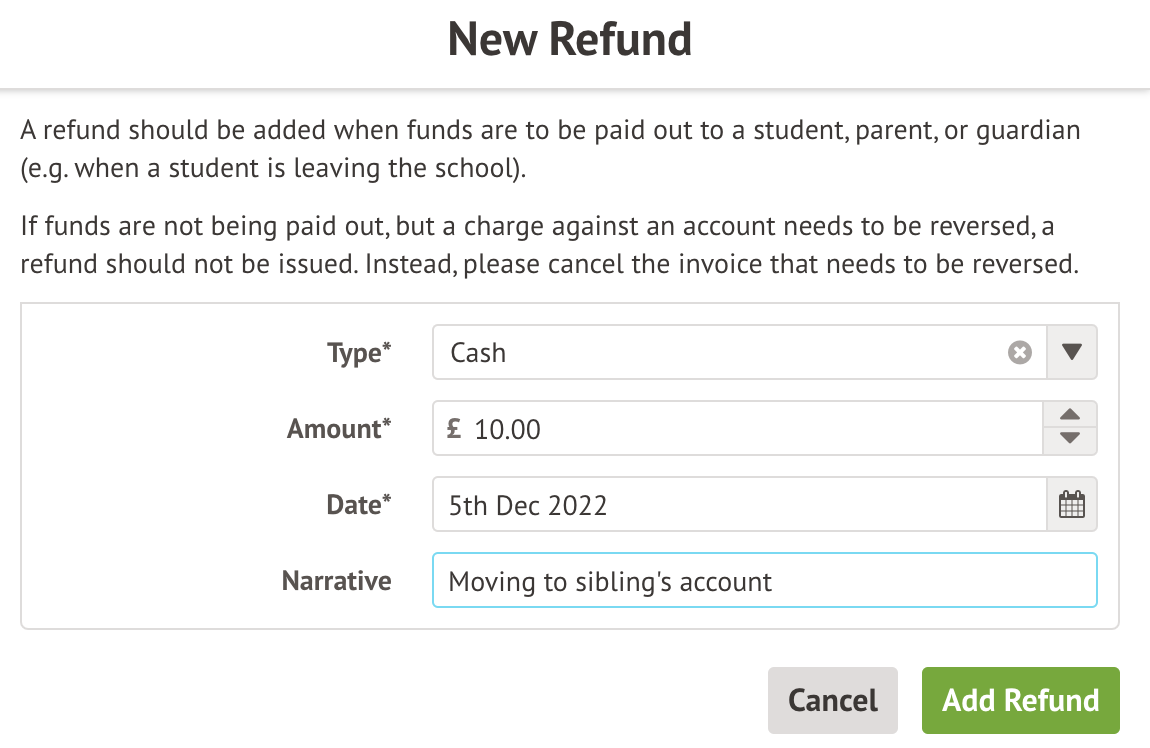Viewport: 1150px width, 748px height.
Task: Open the calendar date picker icon
Action: tap(1071, 505)
